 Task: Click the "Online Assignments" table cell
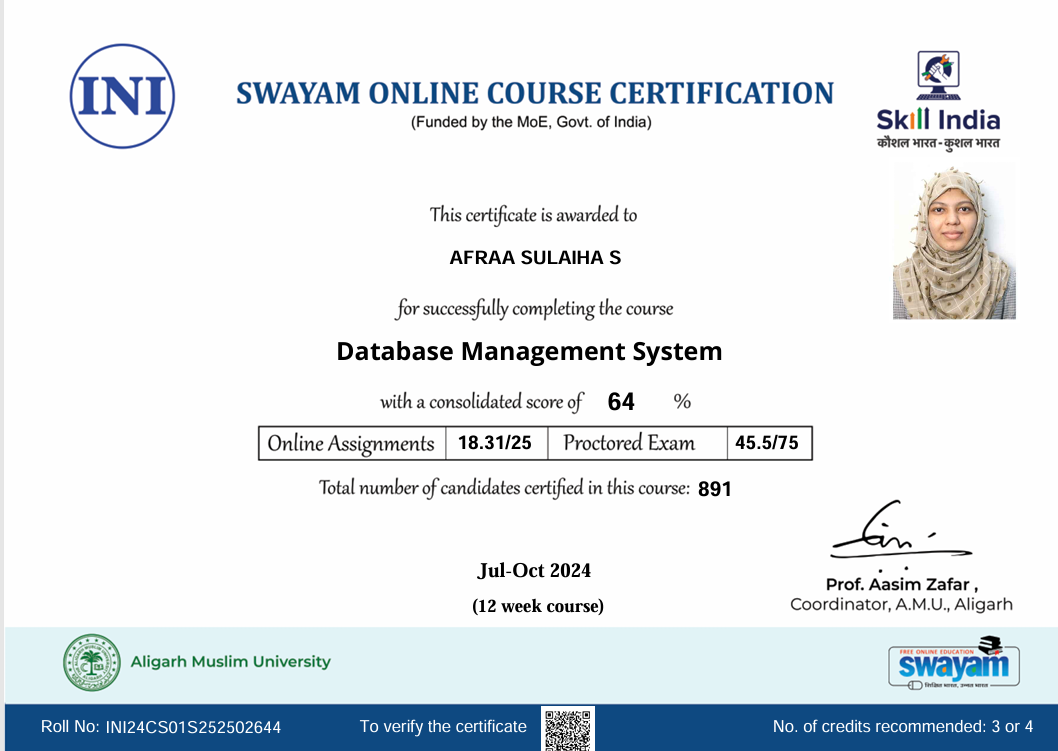pyautogui.click(x=352, y=443)
